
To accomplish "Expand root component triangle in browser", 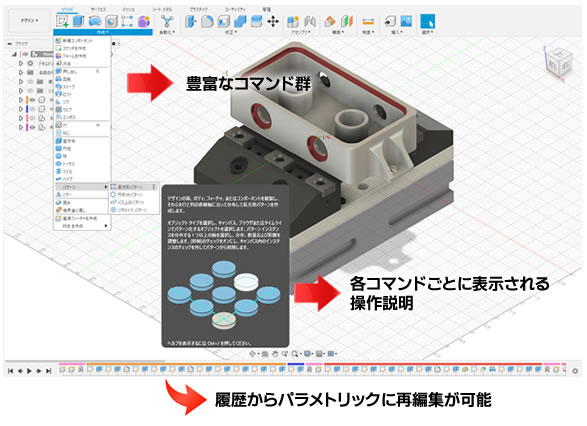I will click(14, 54).
